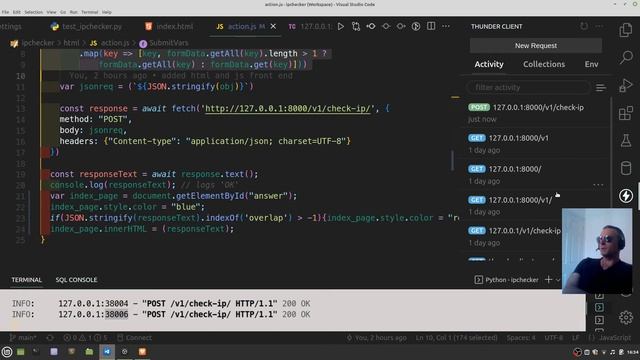Click the compare changes icon in editor toolbar
This screenshot has height=360, width=640.
(356, 27)
